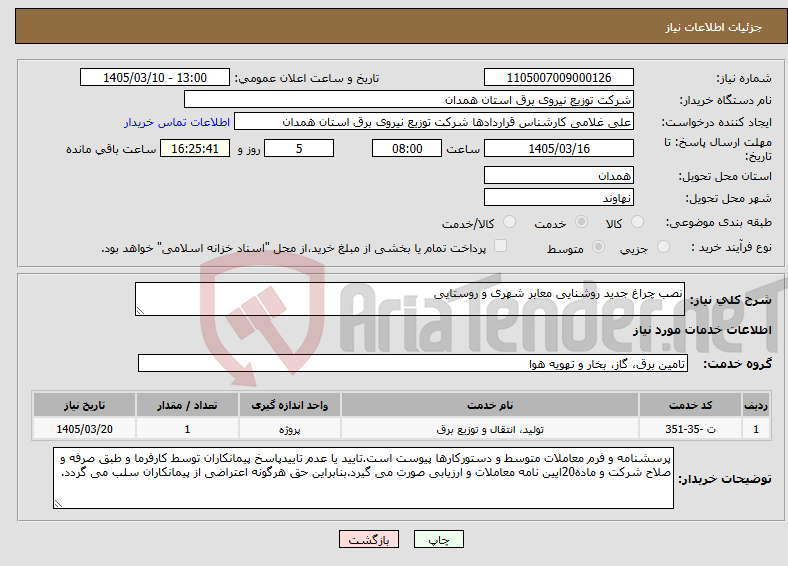Screen dimensions: 788x566
Task: Click the تعداد / مقدار column header
Action: [187, 405]
